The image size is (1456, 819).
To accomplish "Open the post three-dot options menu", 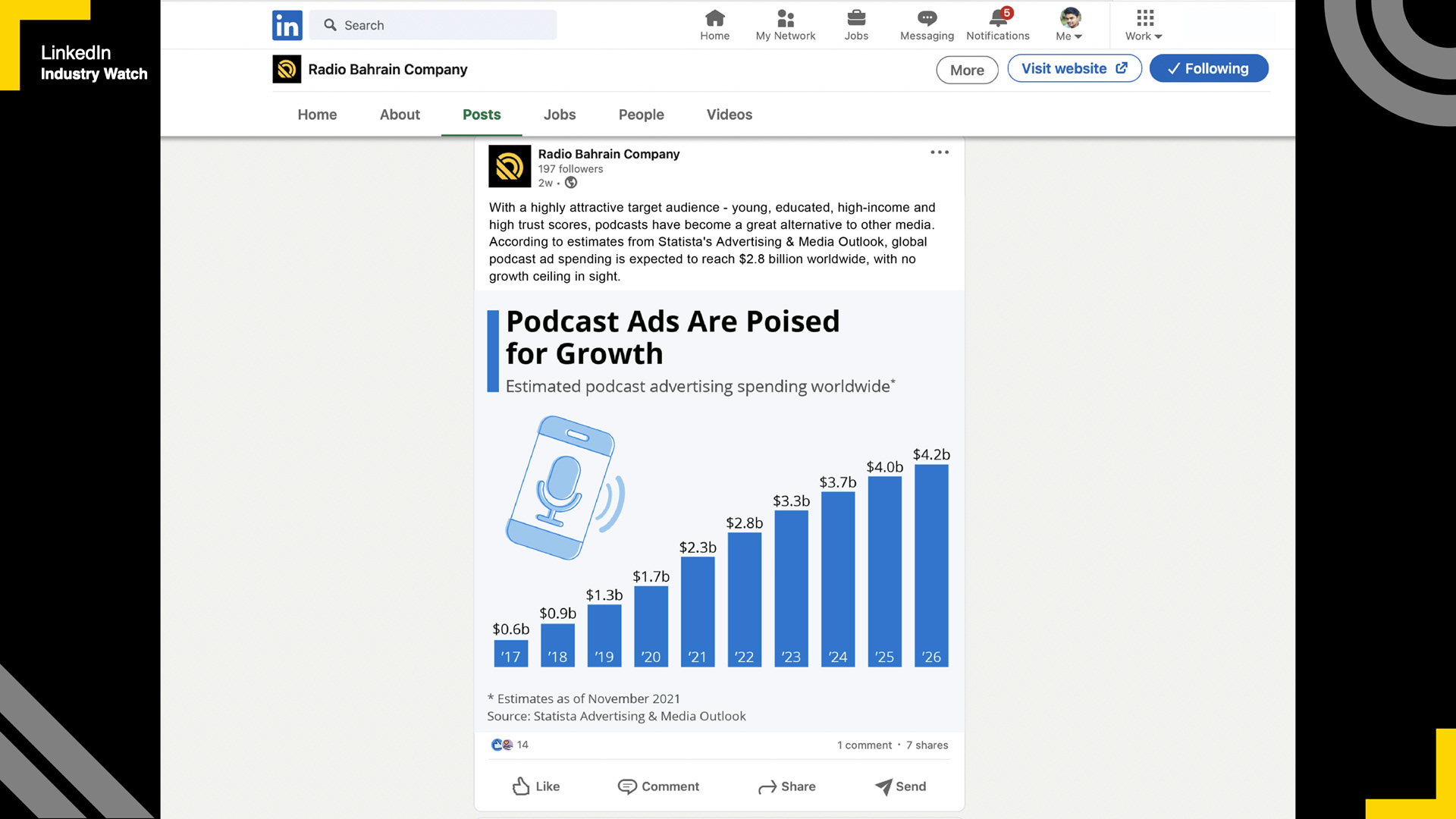I will click(940, 152).
